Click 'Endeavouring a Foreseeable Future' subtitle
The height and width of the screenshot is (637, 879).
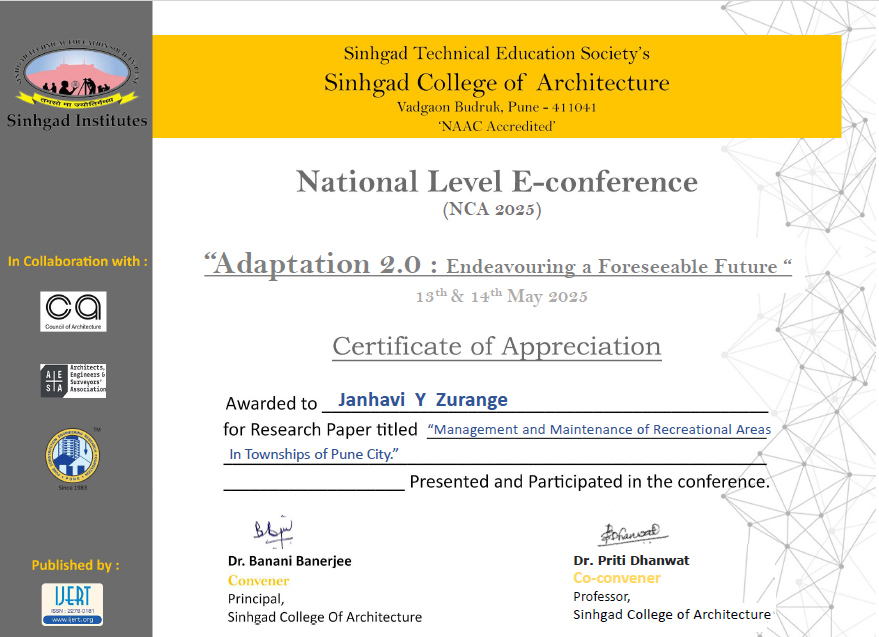612,266
